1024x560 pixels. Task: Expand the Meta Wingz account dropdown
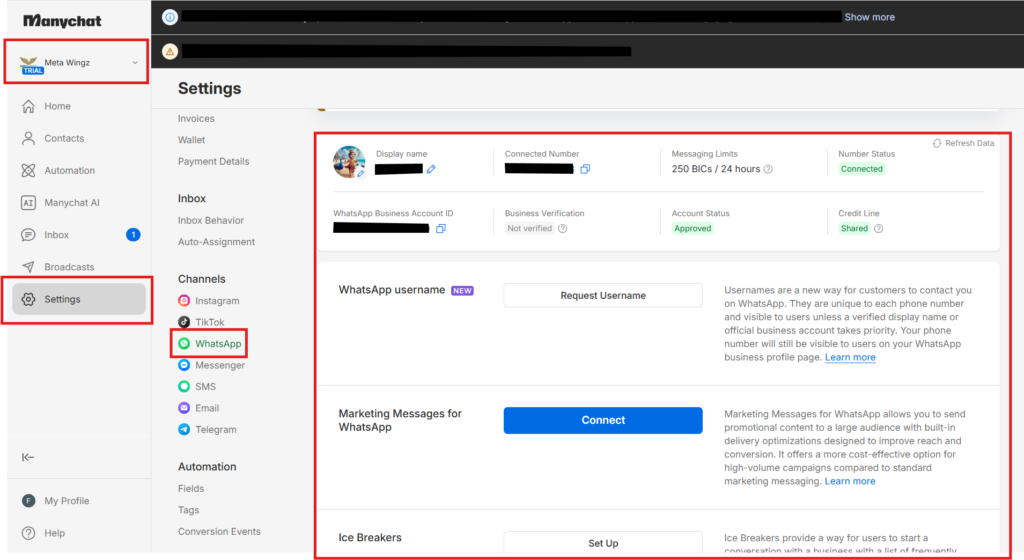[x=135, y=63]
